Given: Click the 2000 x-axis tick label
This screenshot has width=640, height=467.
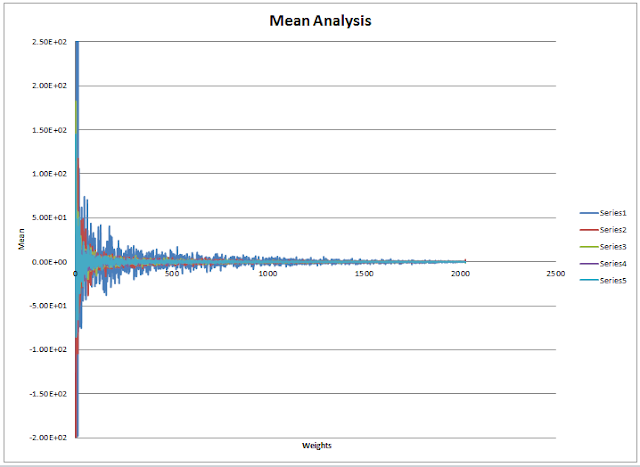Looking at the screenshot, I should [x=460, y=274].
